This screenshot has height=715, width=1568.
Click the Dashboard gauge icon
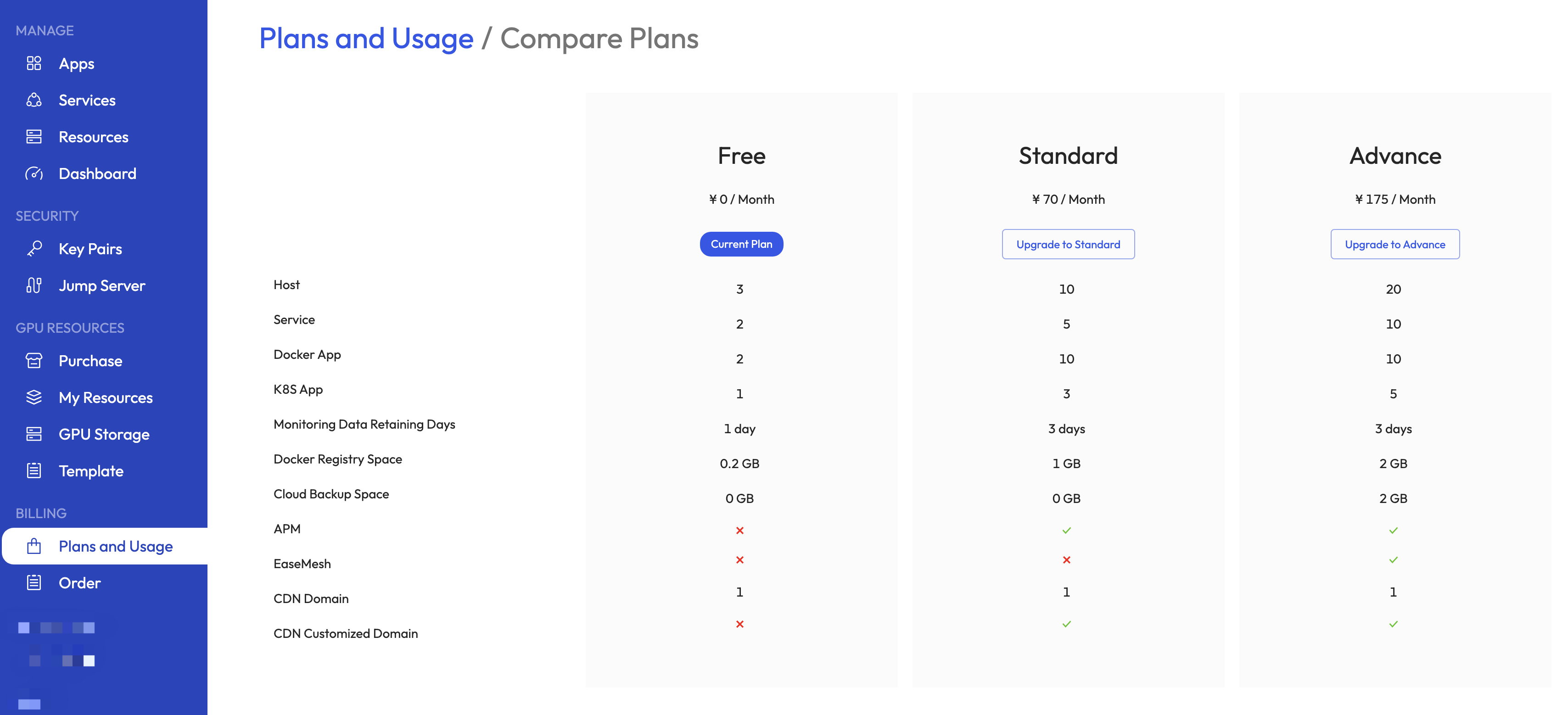34,174
